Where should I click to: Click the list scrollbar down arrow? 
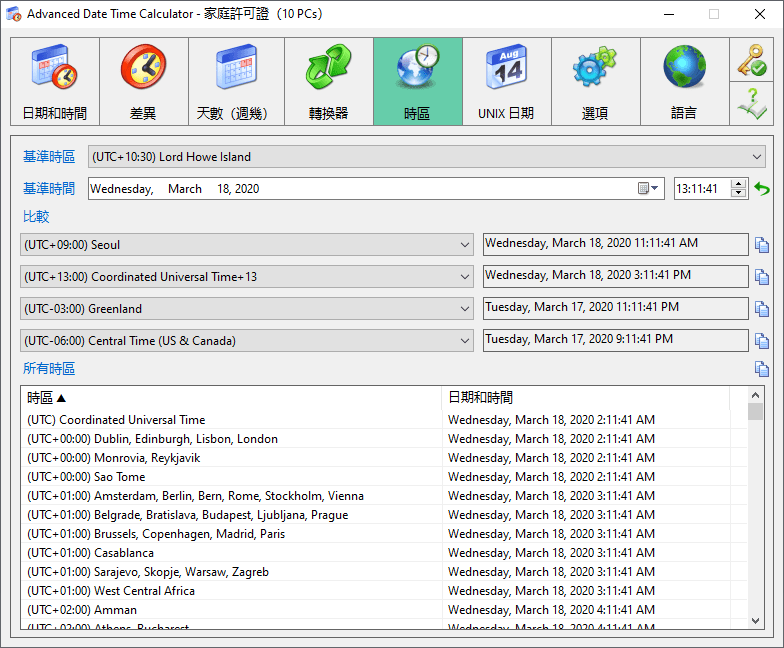coord(756,620)
